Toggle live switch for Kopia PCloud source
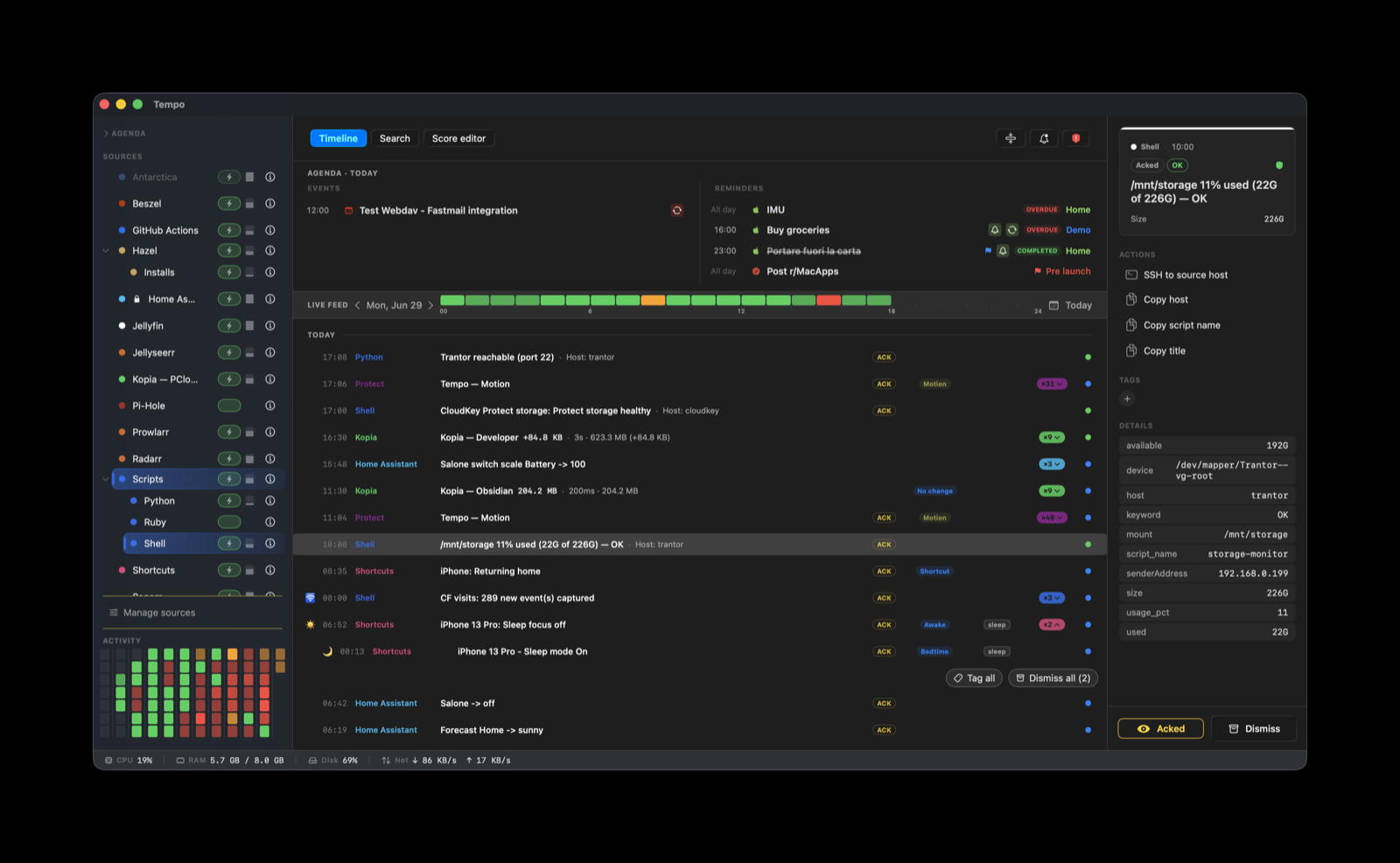Viewport: 1400px width, 863px height. point(229,379)
